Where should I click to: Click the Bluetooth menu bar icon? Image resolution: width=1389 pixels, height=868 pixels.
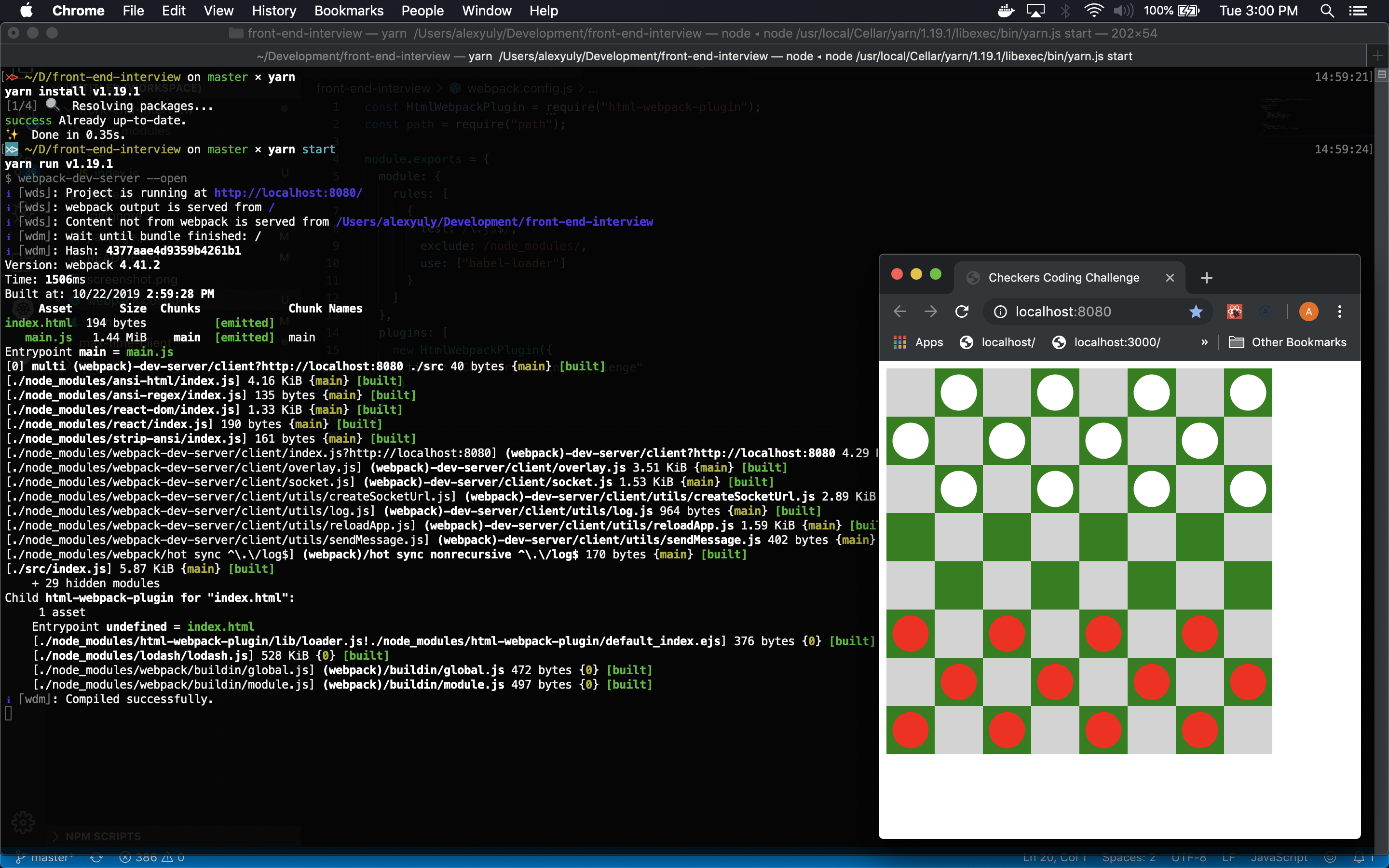(1065, 10)
